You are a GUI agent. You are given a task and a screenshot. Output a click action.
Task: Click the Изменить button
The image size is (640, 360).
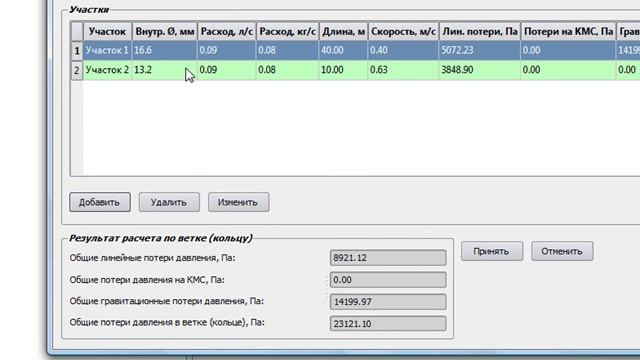pos(238,202)
